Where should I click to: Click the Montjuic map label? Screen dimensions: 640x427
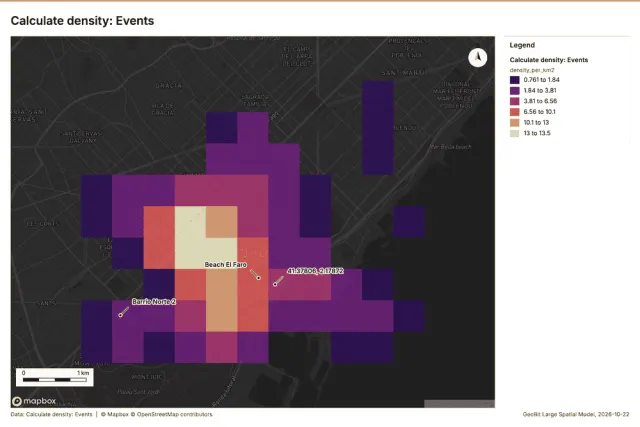(x=146, y=377)
